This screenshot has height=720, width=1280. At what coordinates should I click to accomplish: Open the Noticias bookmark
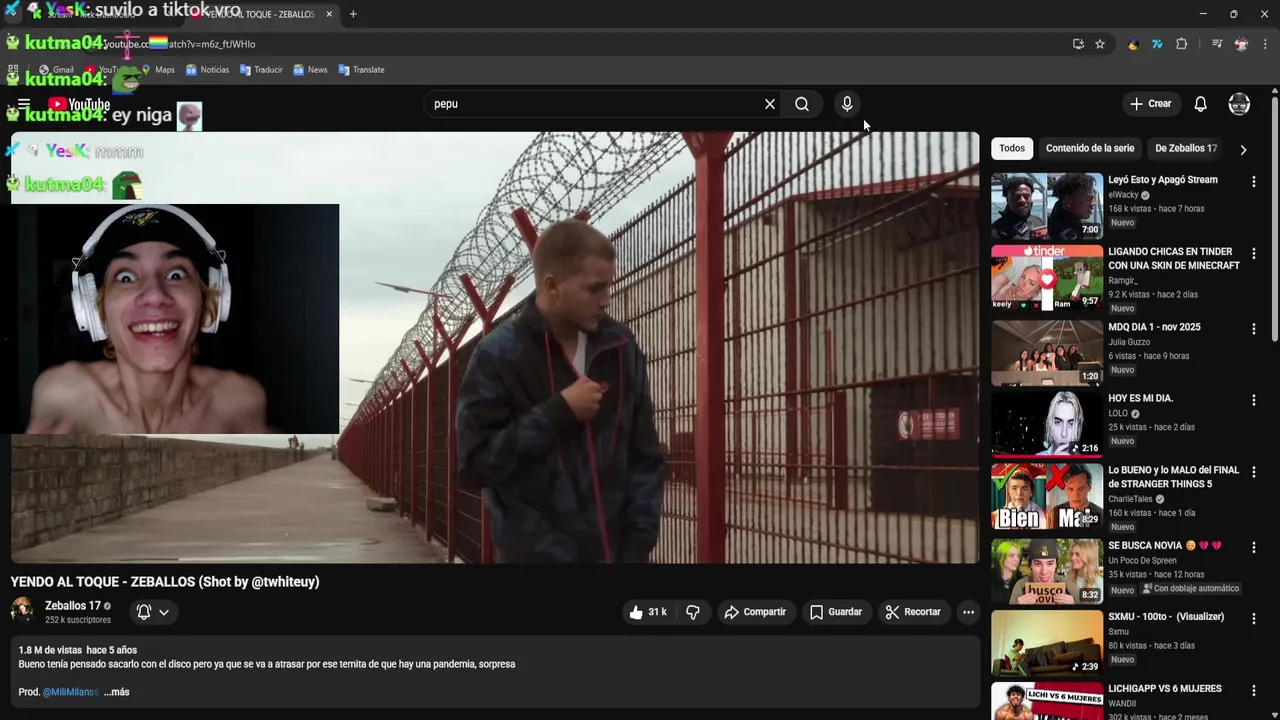point(207,70)
